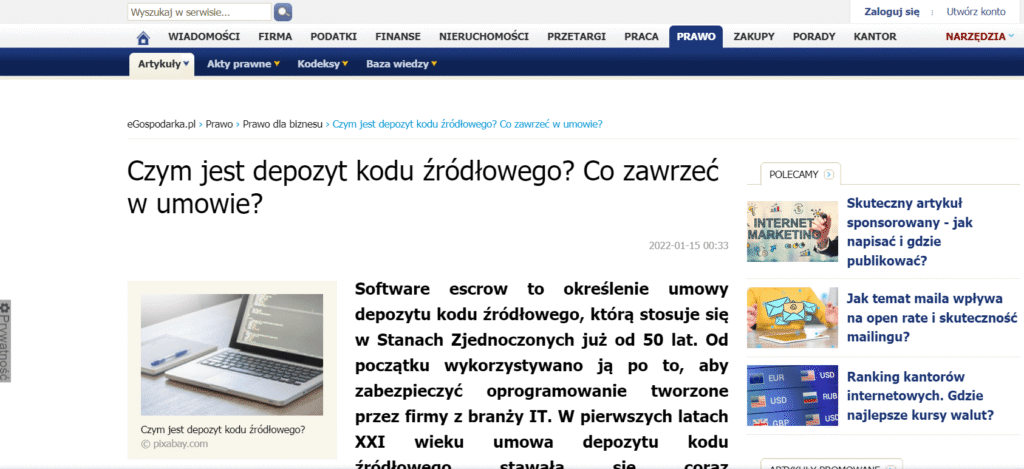Select the Kantor menu item
1024x469 pixels.
pos(874,37)
